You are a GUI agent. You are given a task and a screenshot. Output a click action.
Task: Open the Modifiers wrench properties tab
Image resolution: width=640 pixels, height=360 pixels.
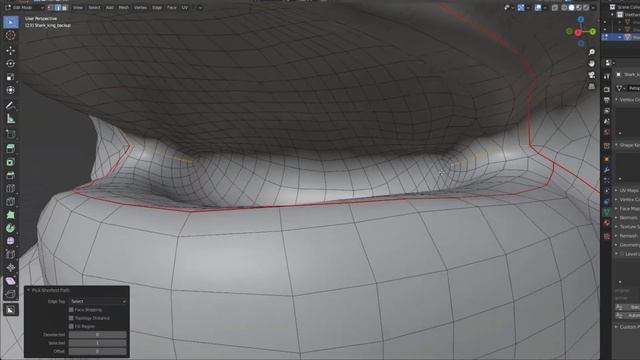[607, 170]
